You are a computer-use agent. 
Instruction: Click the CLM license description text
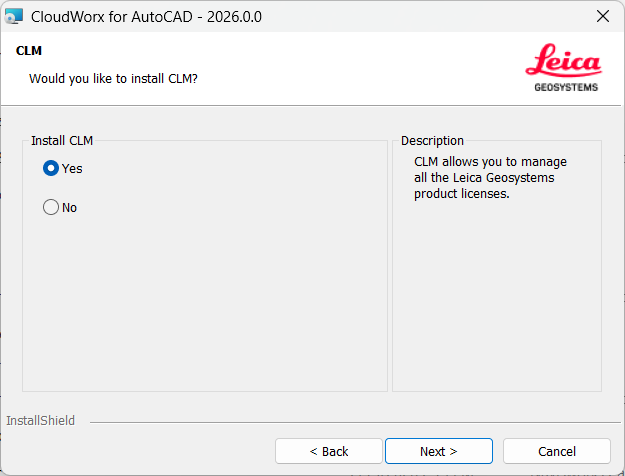coord(490,177)
